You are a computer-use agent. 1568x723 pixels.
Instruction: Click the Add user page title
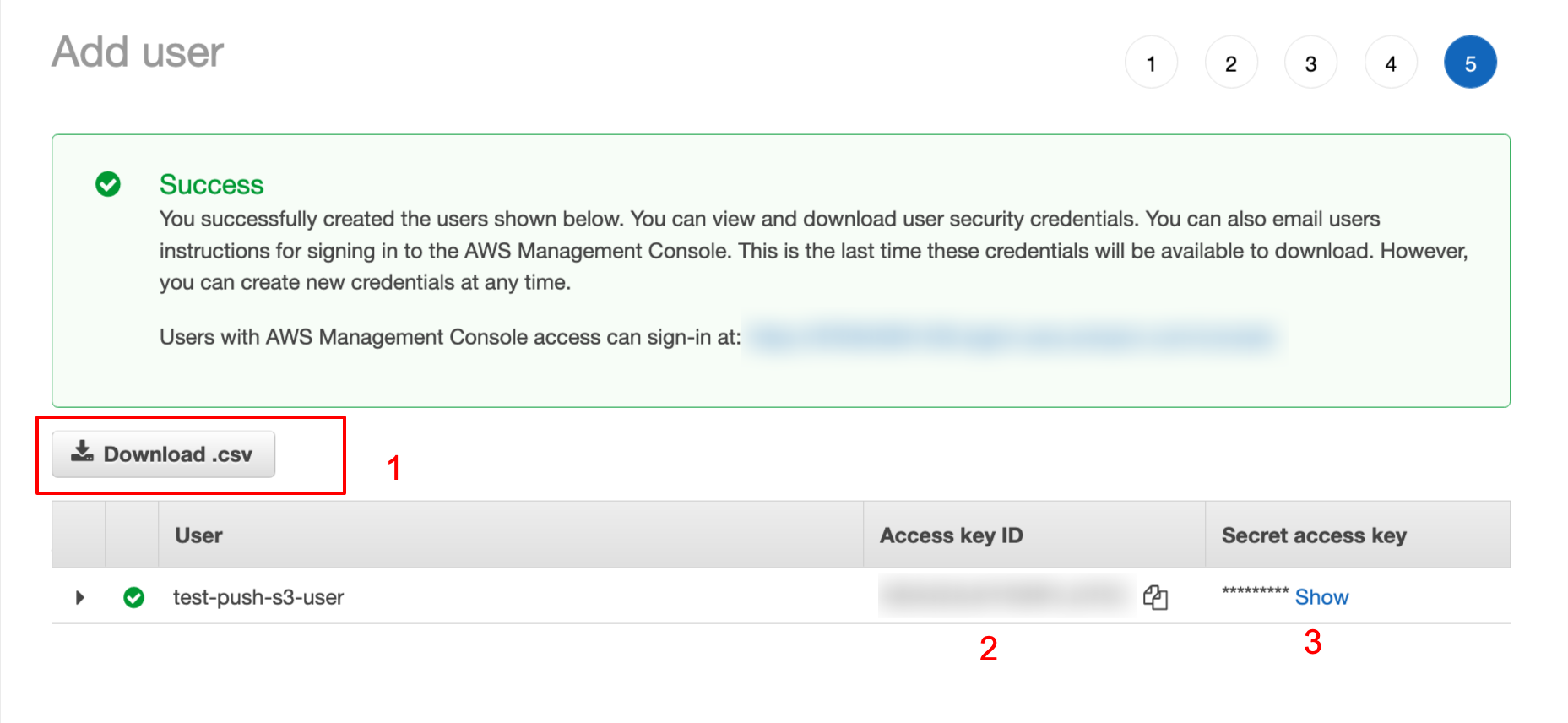click(x=138, y=52)
